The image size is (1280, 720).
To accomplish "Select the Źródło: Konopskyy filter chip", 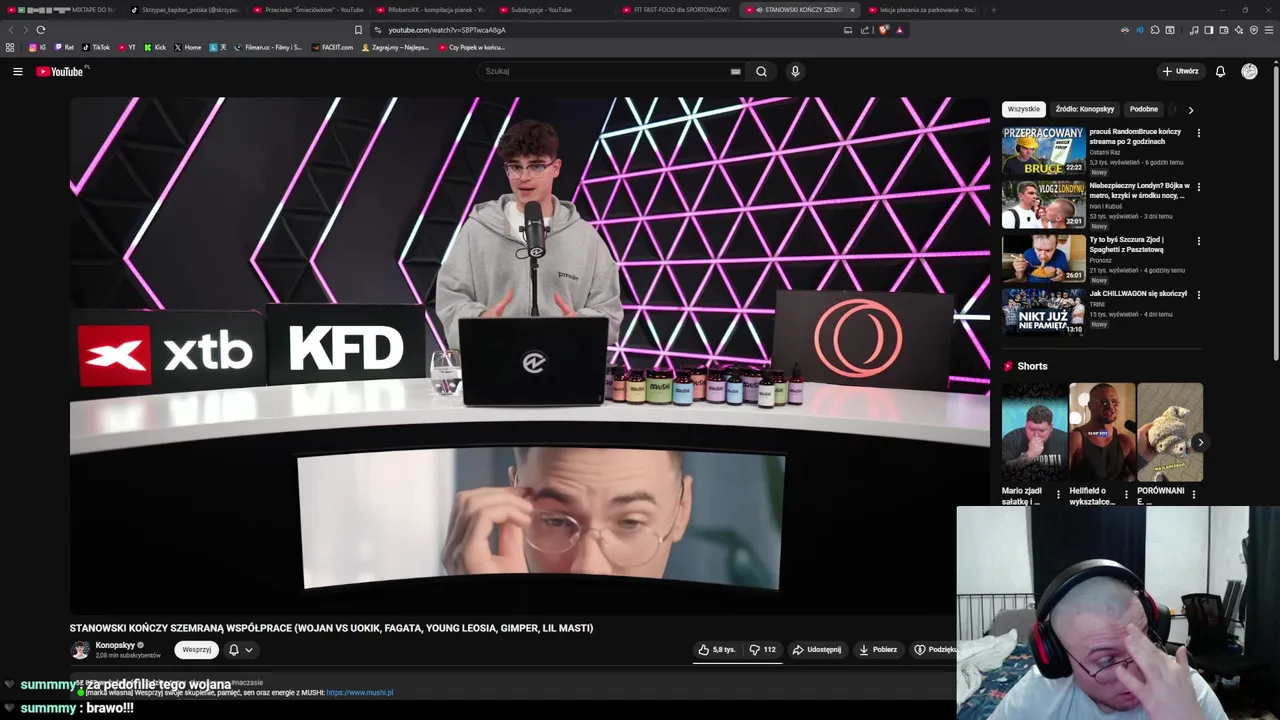I will (x=1084, y=109).
